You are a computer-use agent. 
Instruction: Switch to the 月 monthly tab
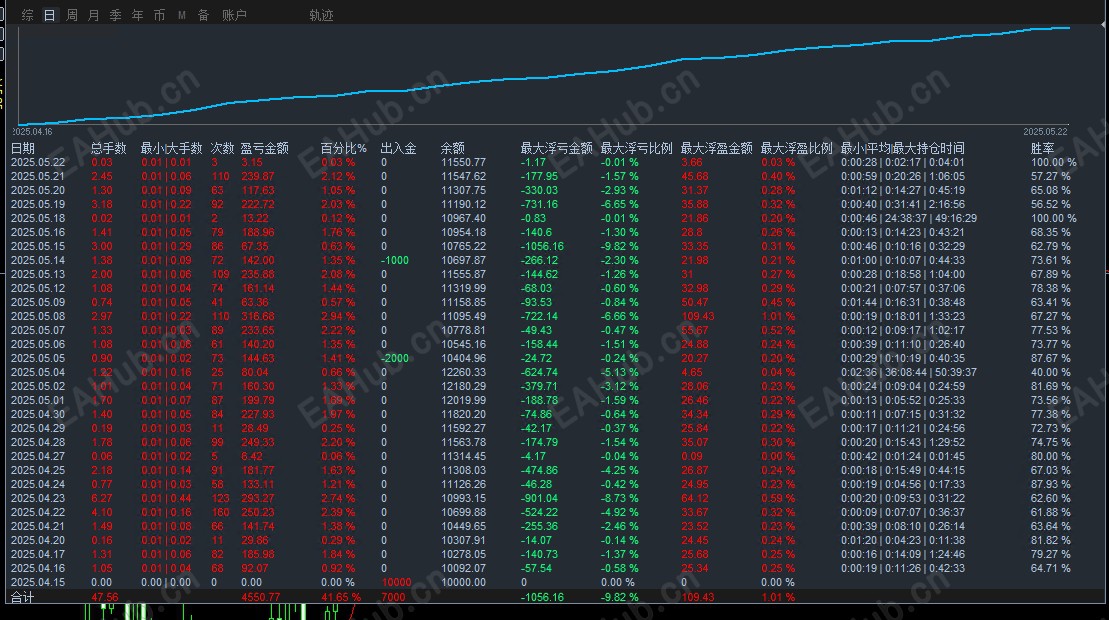93,15
